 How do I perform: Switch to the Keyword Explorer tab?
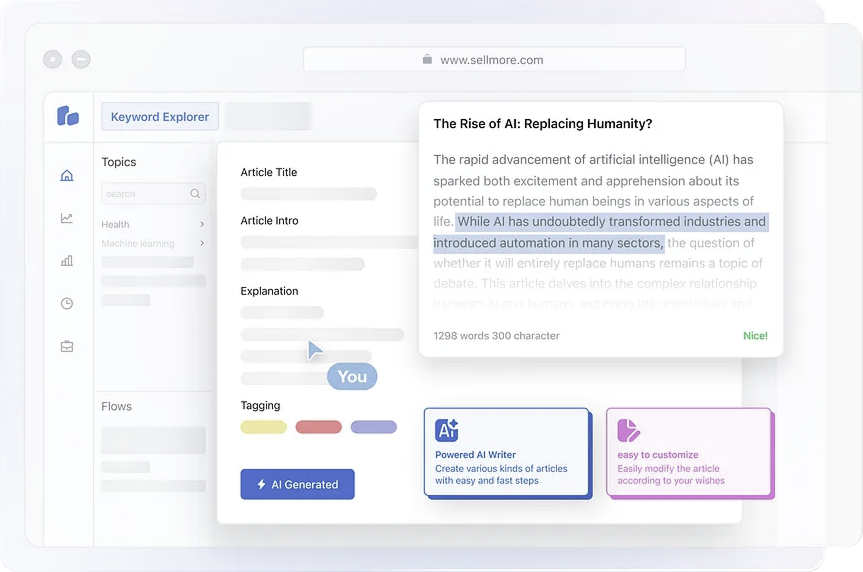point(160,117)
